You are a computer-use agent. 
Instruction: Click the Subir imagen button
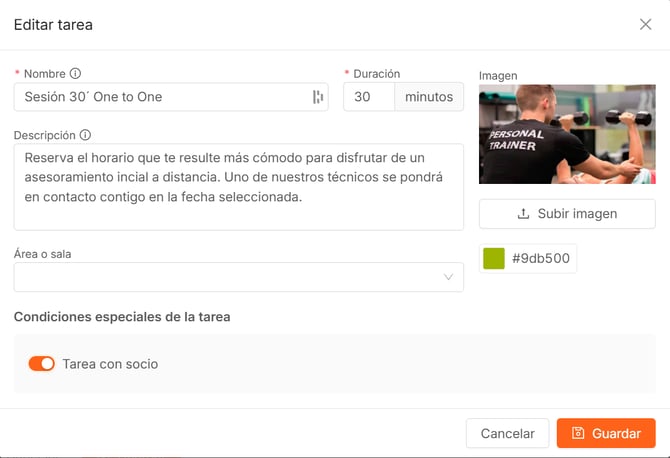point(567,214)
